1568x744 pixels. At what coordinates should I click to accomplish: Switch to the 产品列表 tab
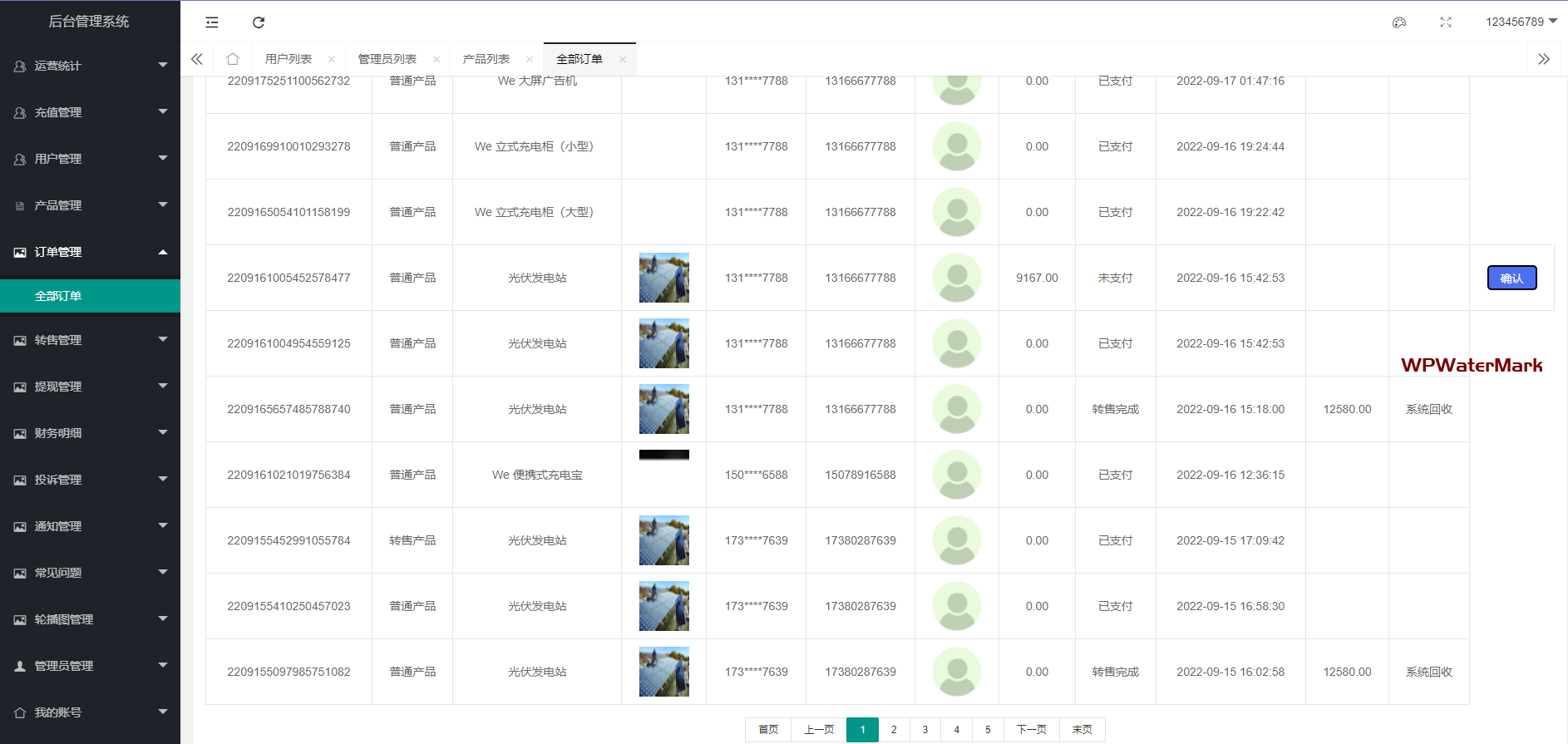pyautogui.click(x=486, y=59)
